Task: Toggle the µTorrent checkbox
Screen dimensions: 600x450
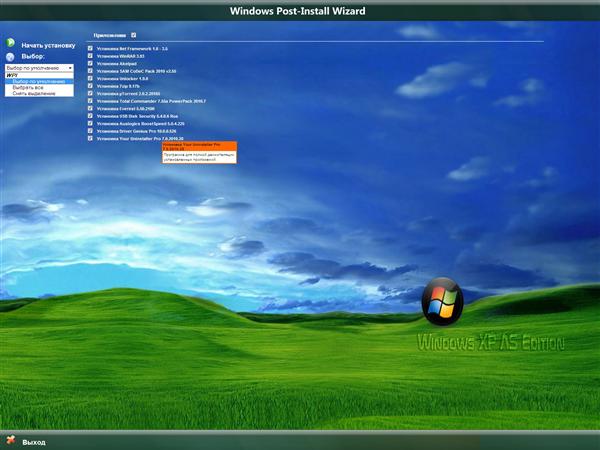Action: 90,93
